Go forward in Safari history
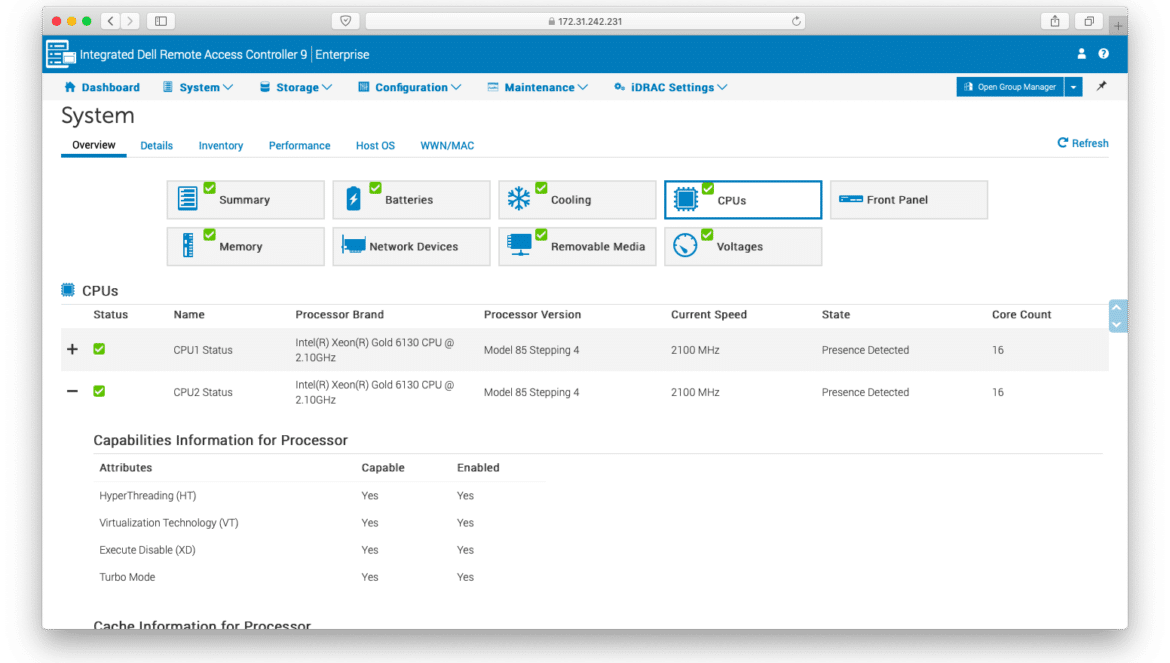Image resolution: width=1170 pixels, height=663 pixels. pyautogui.click(x=130, y=21)
